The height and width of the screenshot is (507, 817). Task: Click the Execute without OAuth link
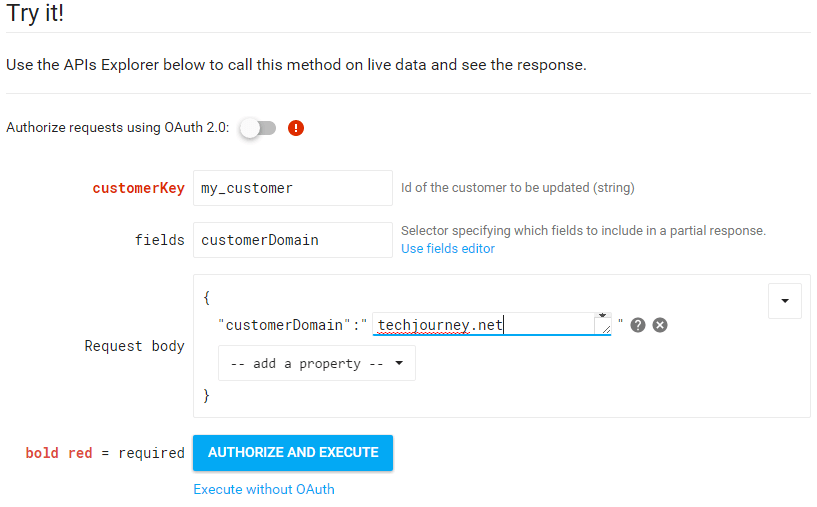pos(264,489)
